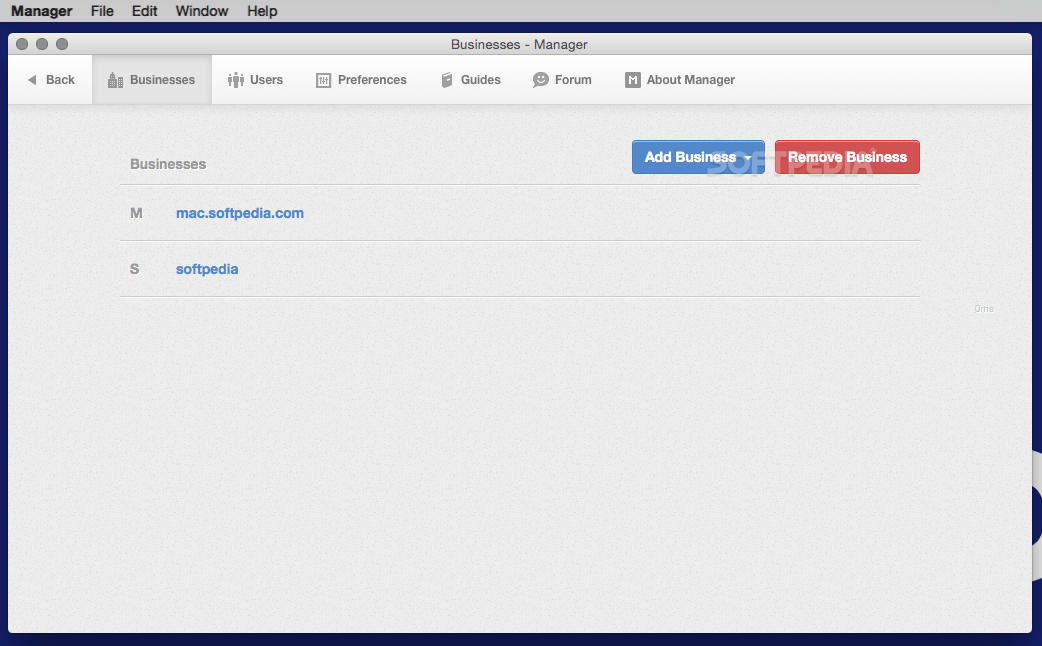Click the Guides book icon
Image resolution: width=1042 pixels, height=646 pixels.
coord(447,80)
